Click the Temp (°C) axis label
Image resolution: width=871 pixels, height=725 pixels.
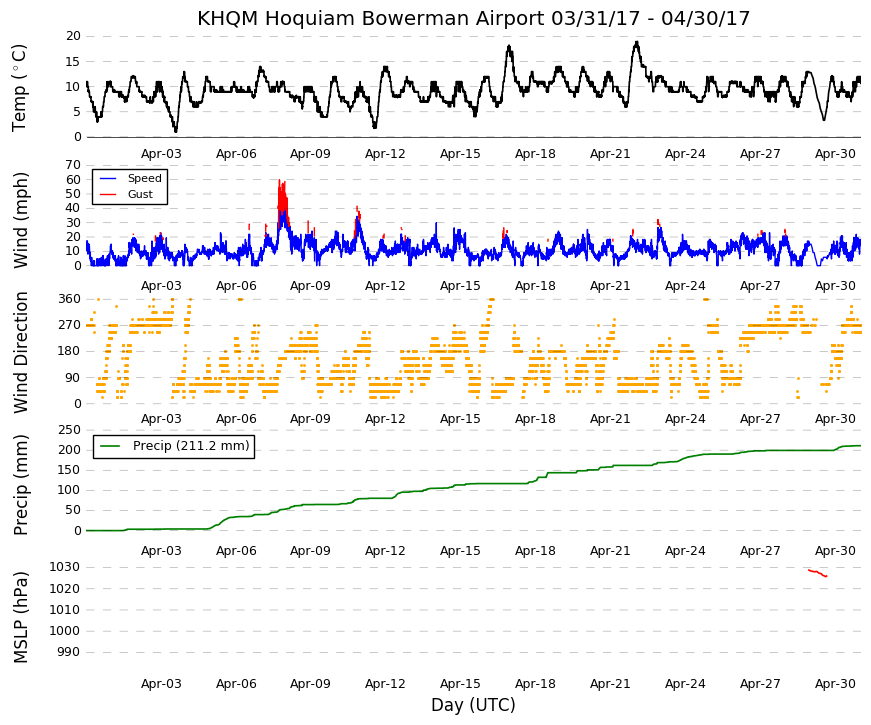tap(19, 88)
